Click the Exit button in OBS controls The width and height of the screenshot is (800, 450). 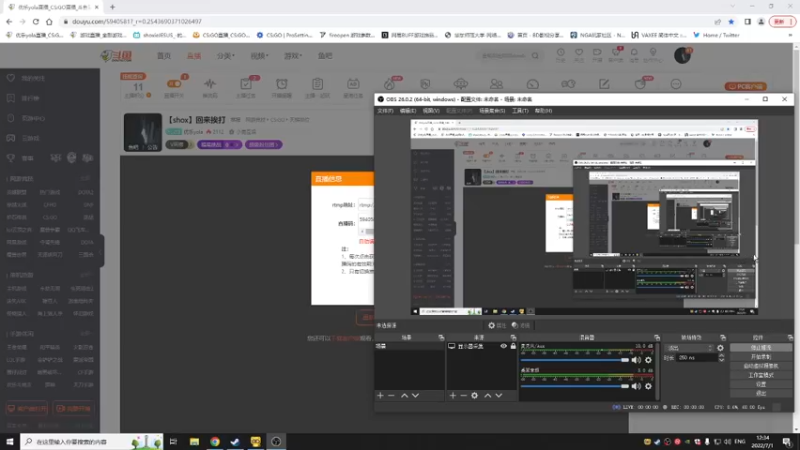(761, 393)
